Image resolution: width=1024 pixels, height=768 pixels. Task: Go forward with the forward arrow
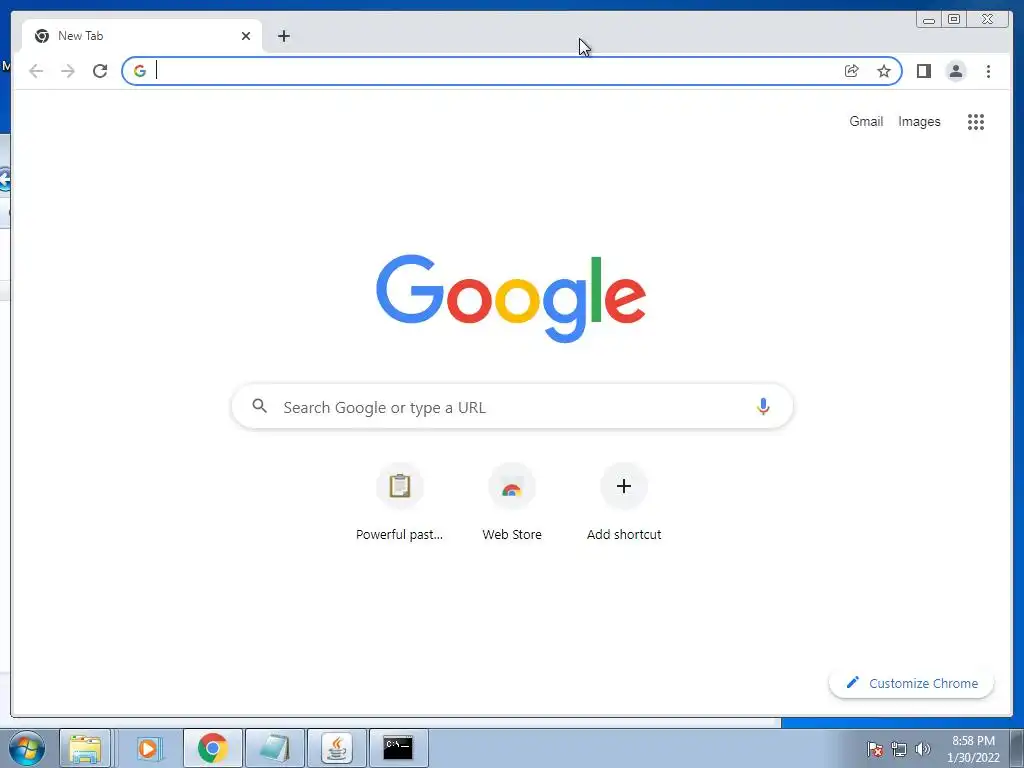68,71
